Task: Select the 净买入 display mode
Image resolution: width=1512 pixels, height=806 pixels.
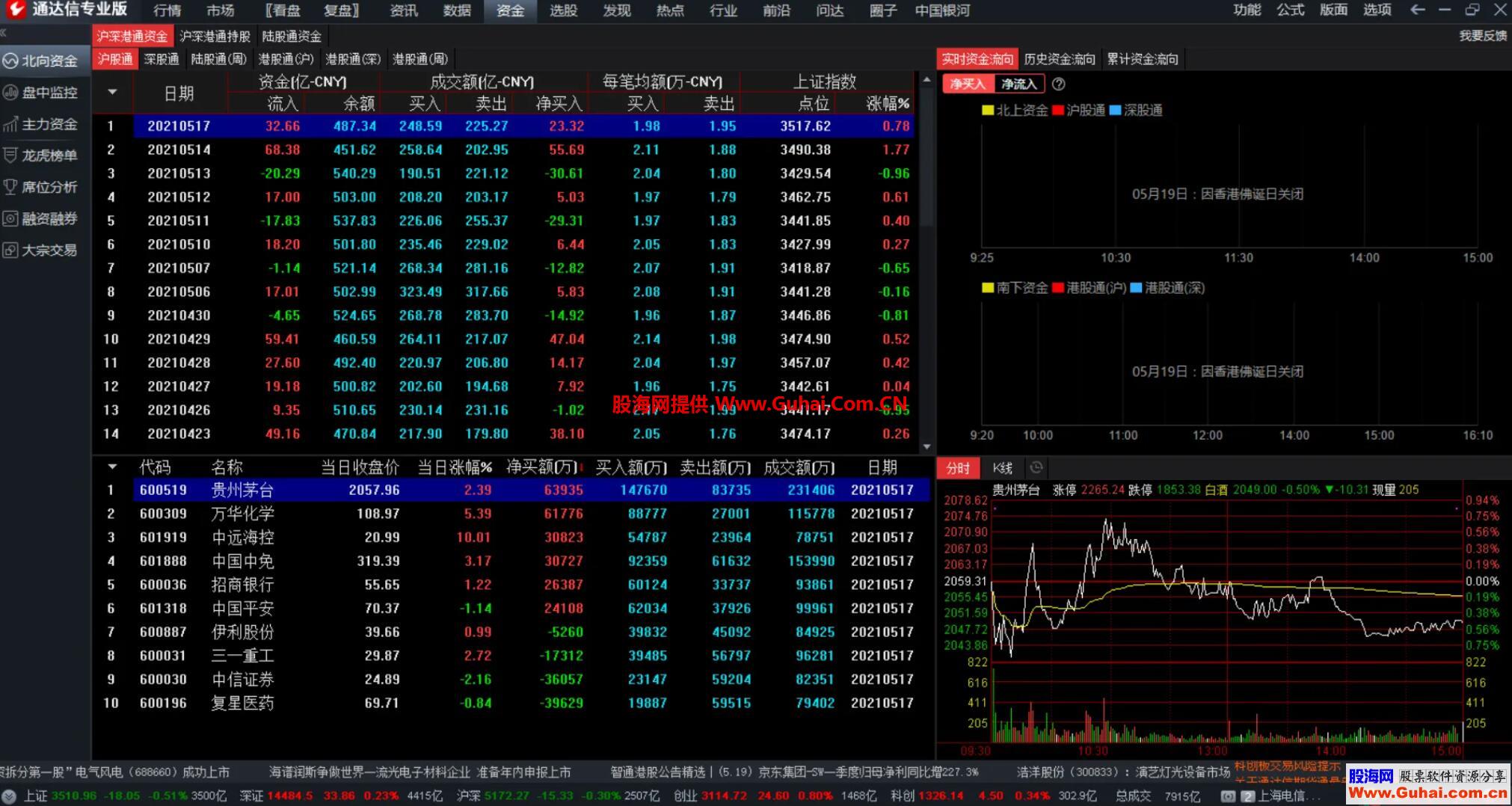Action: 966,84
